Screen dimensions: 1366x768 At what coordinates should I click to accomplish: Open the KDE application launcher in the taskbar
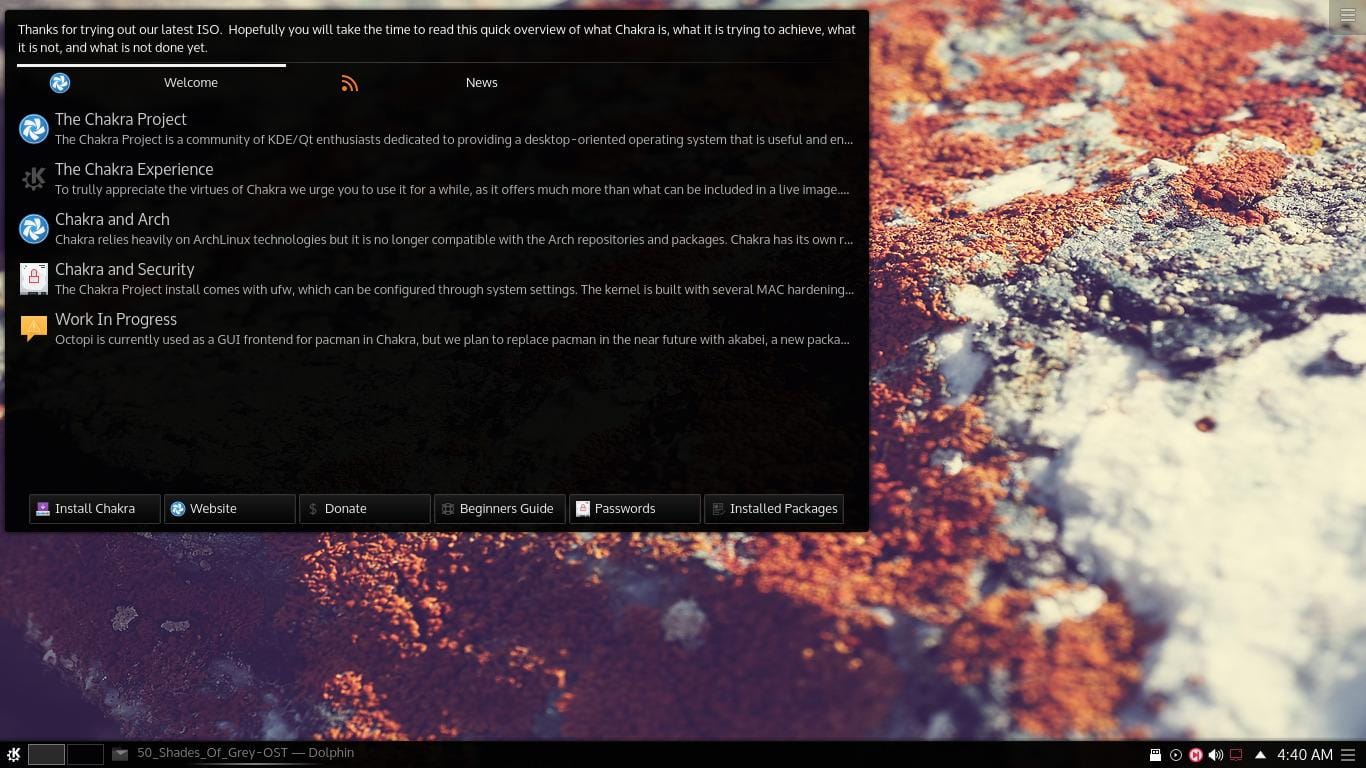coord(13,753)
